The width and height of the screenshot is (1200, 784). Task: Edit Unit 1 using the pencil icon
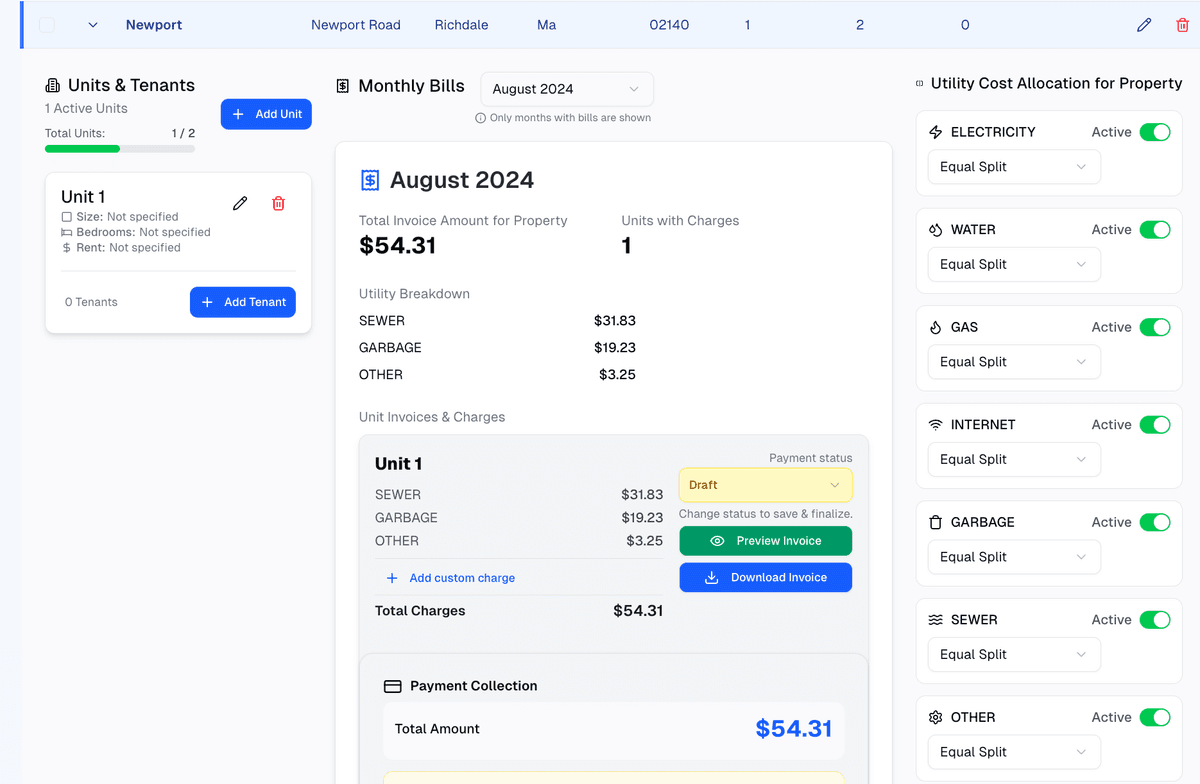pos(240,203)
